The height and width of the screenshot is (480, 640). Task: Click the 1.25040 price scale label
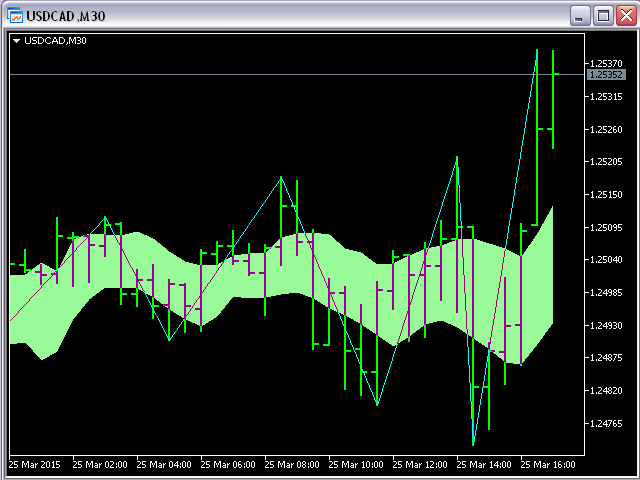coord(607,260)
